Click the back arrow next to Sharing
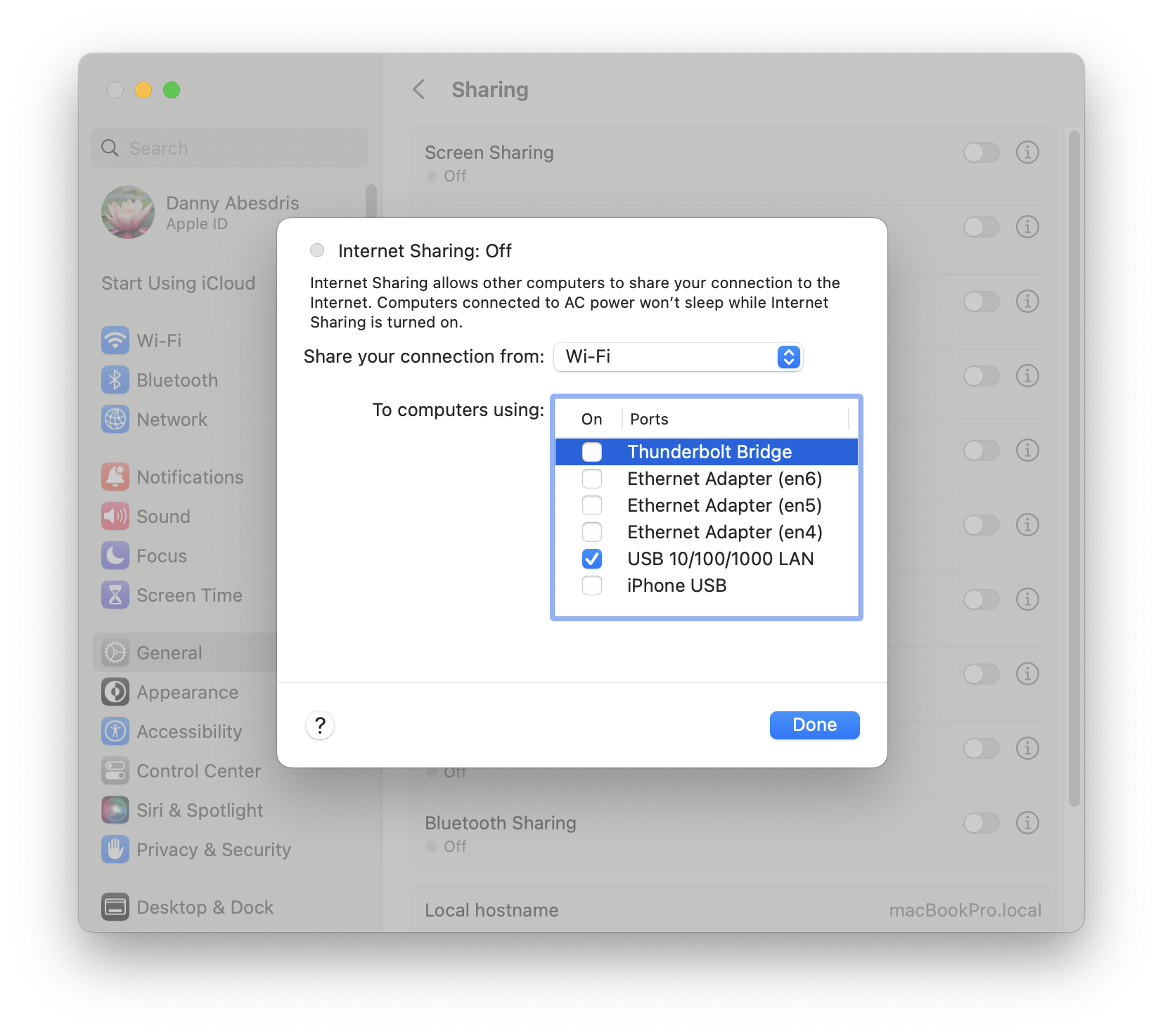The image size is (1163, 1036). 419,90
